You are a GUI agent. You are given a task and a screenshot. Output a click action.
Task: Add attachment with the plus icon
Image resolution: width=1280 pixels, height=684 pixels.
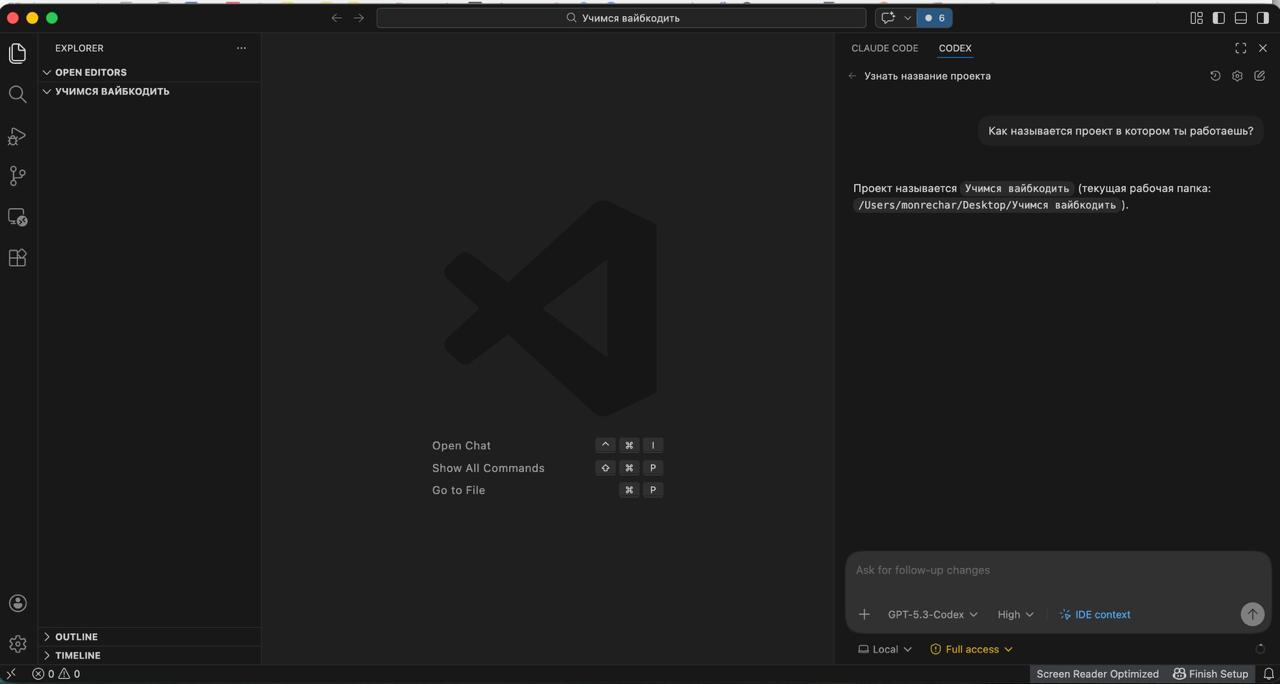(864, 614)
